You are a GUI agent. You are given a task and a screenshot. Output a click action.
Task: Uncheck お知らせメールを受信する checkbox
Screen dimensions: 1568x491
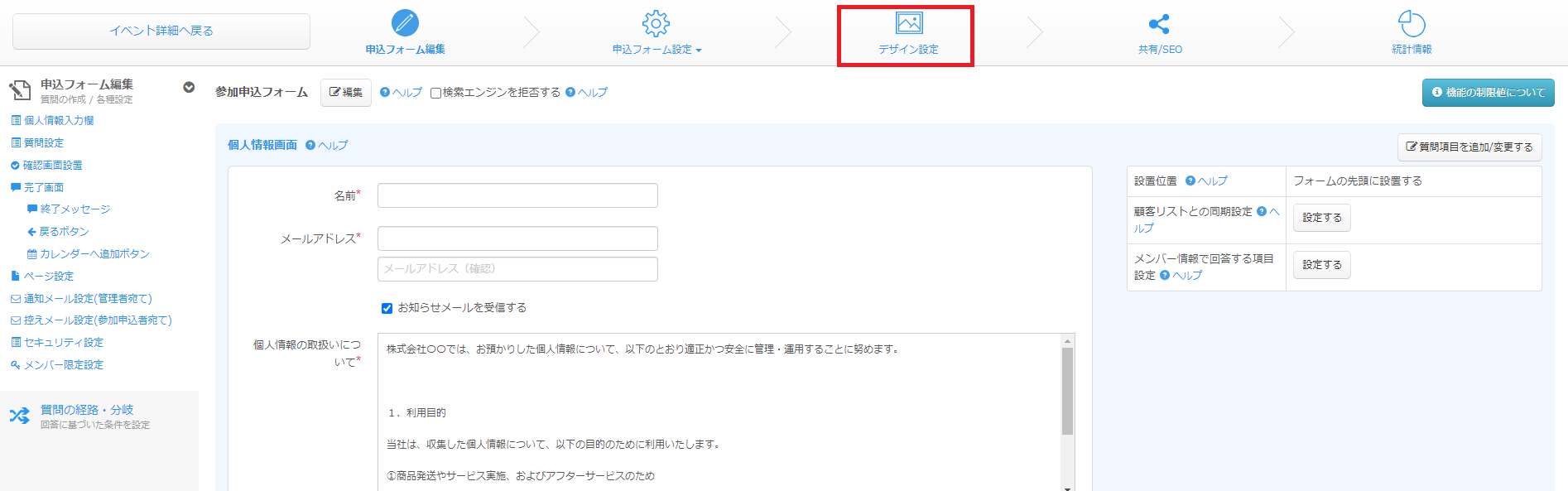click(387, 308)
